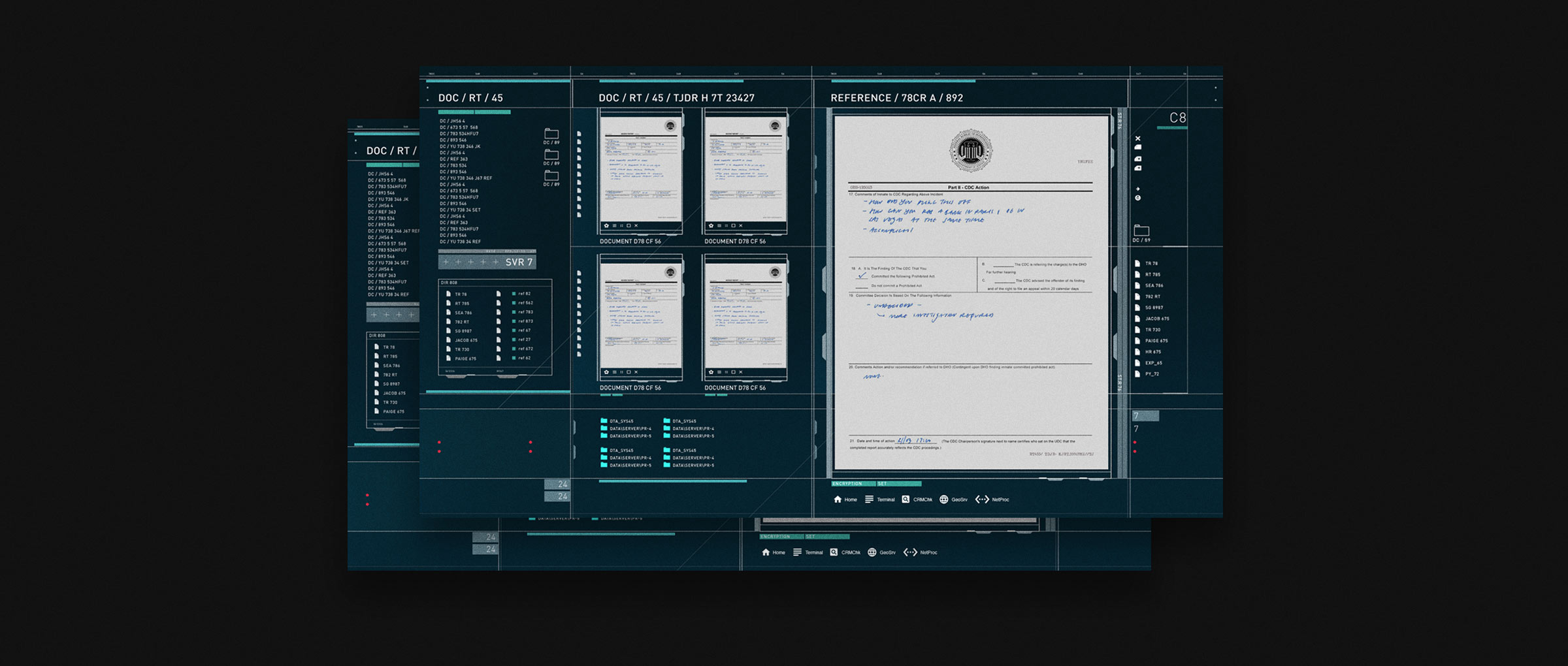Screen dimensions: 1568x666
Task: Click the DIR 808 title in the front window
Action: tap(449, 283)
